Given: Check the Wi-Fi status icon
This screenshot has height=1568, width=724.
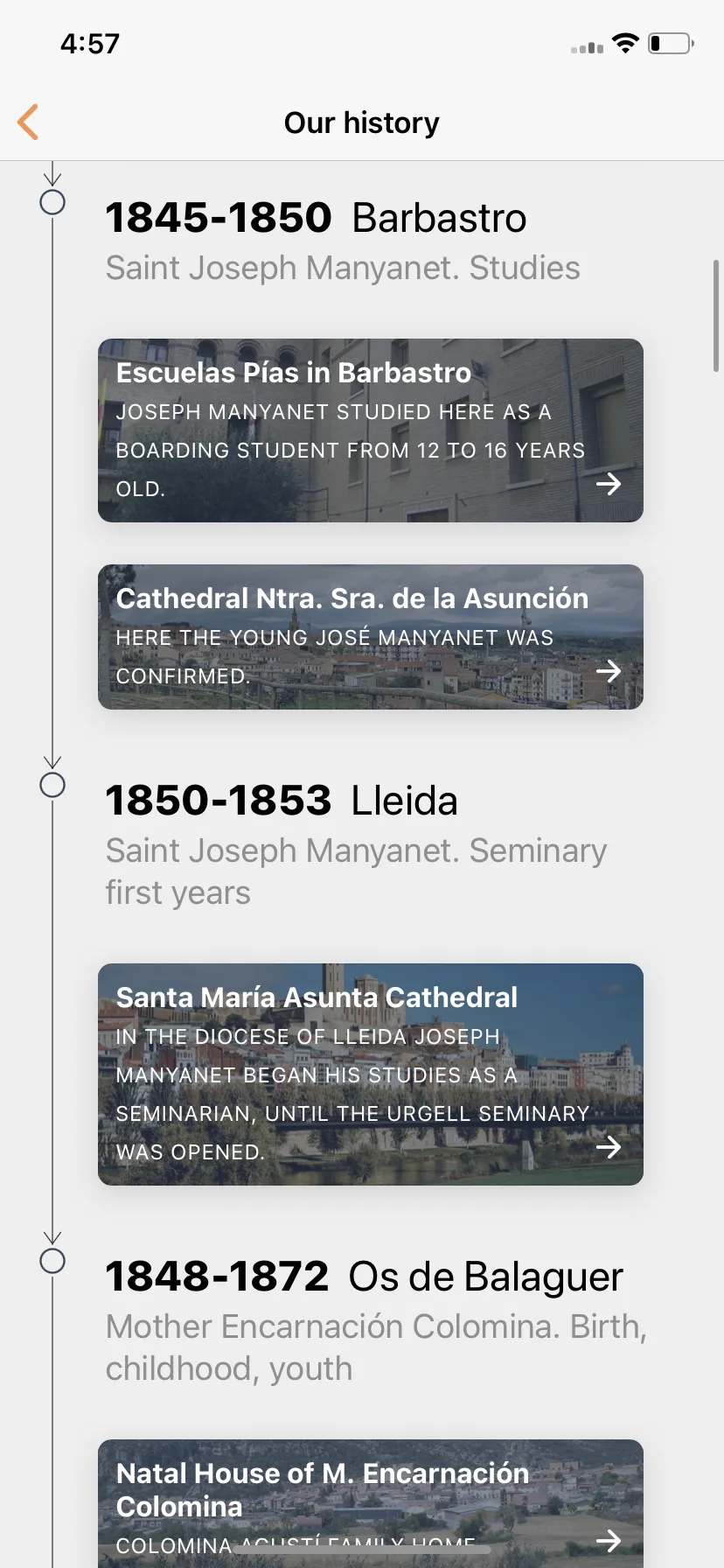Looking at the screenshot, I should tap(625, 44).
